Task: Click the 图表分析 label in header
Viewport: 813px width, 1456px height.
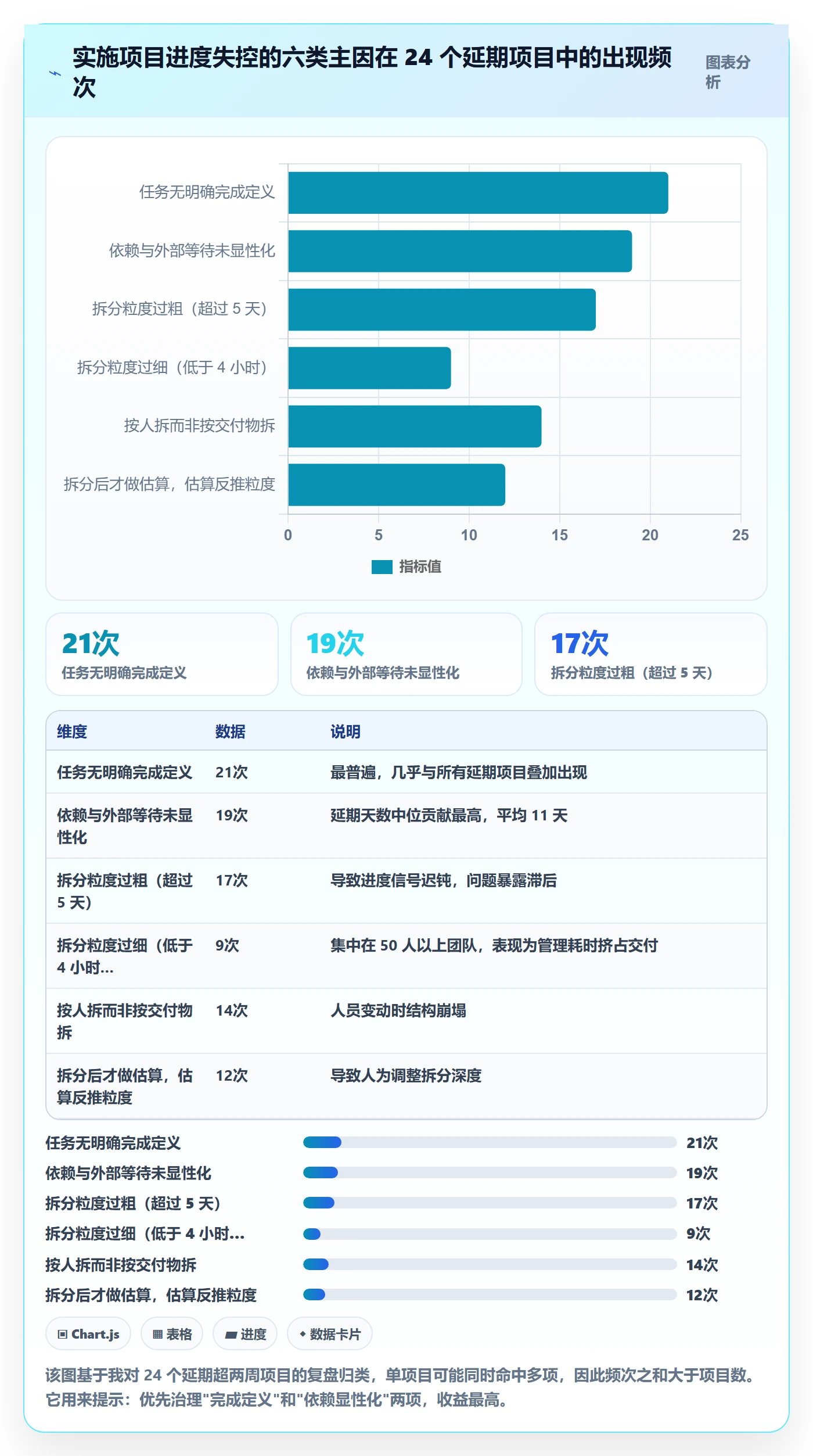Action: 728,72
